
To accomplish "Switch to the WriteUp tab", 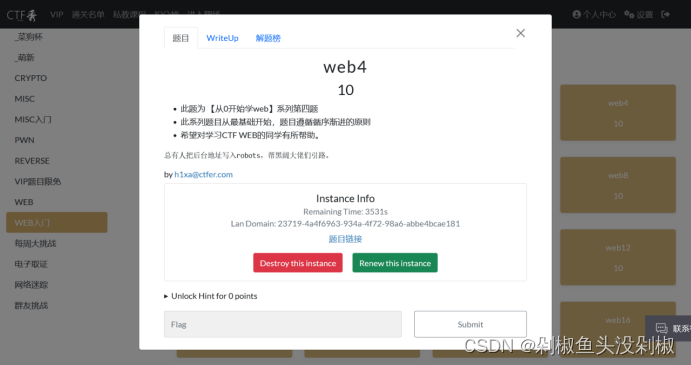I will (x=222, y=38).
